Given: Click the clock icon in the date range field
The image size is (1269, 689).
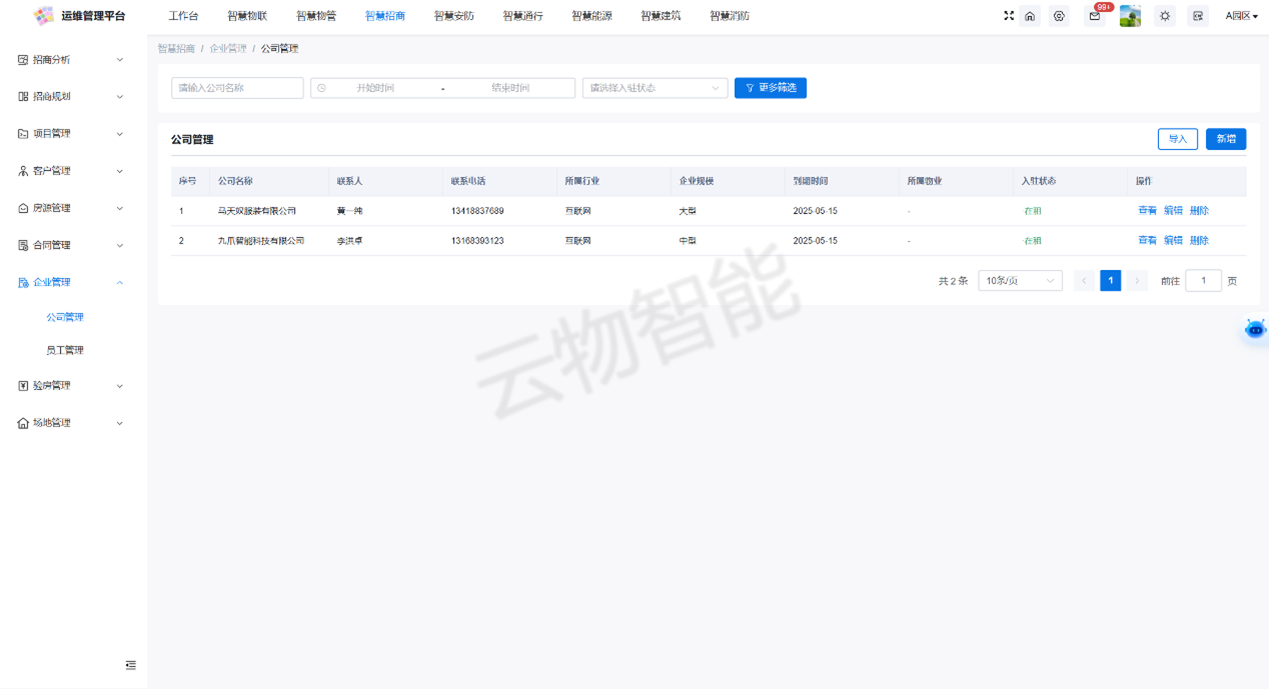Looking at the screenshot, I should pyautogui.click(x=321, y=88).
